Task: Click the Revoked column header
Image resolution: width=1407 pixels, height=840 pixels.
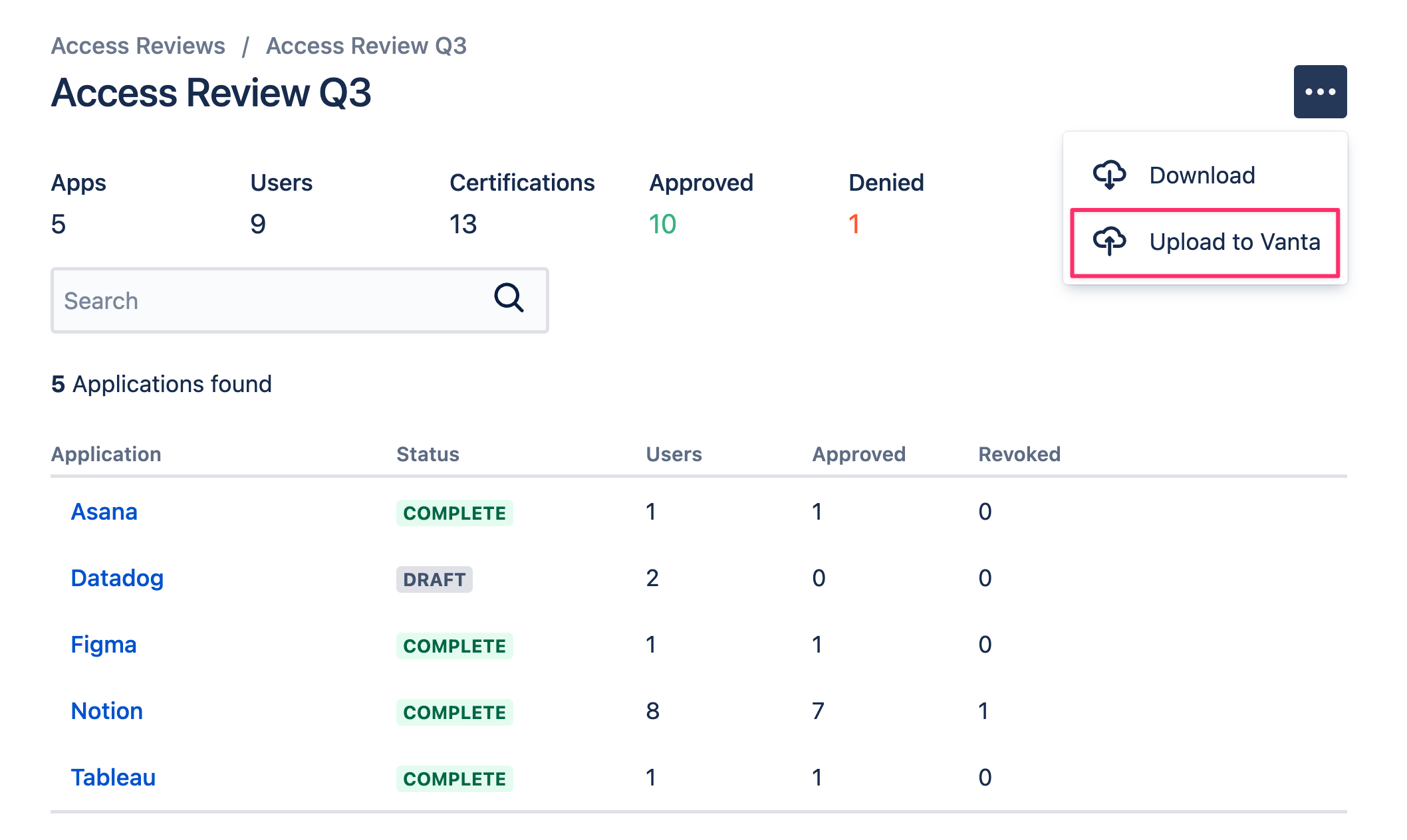Action: (1019, 454)
